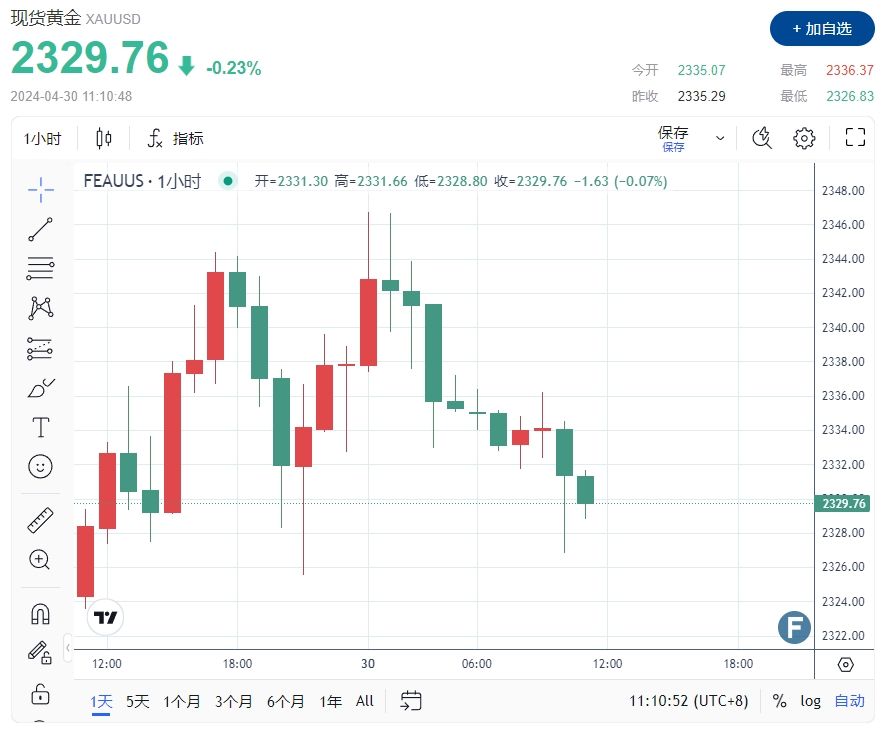The image size is (881, 731).
Task: Toggle the log scale button
Action: pyautogui.click(x=810, y=701)
